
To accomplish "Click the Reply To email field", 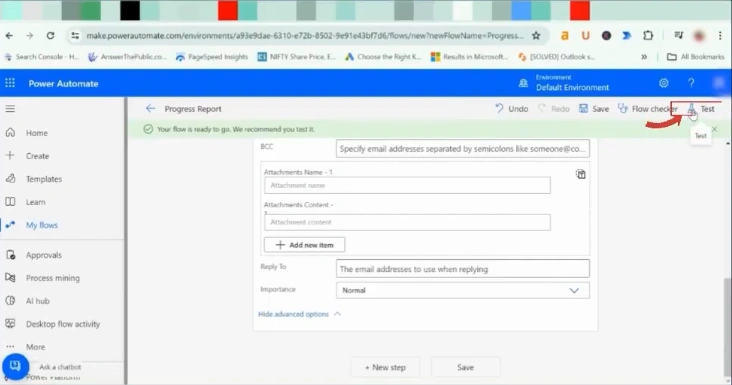I will [x=462, y=269].
